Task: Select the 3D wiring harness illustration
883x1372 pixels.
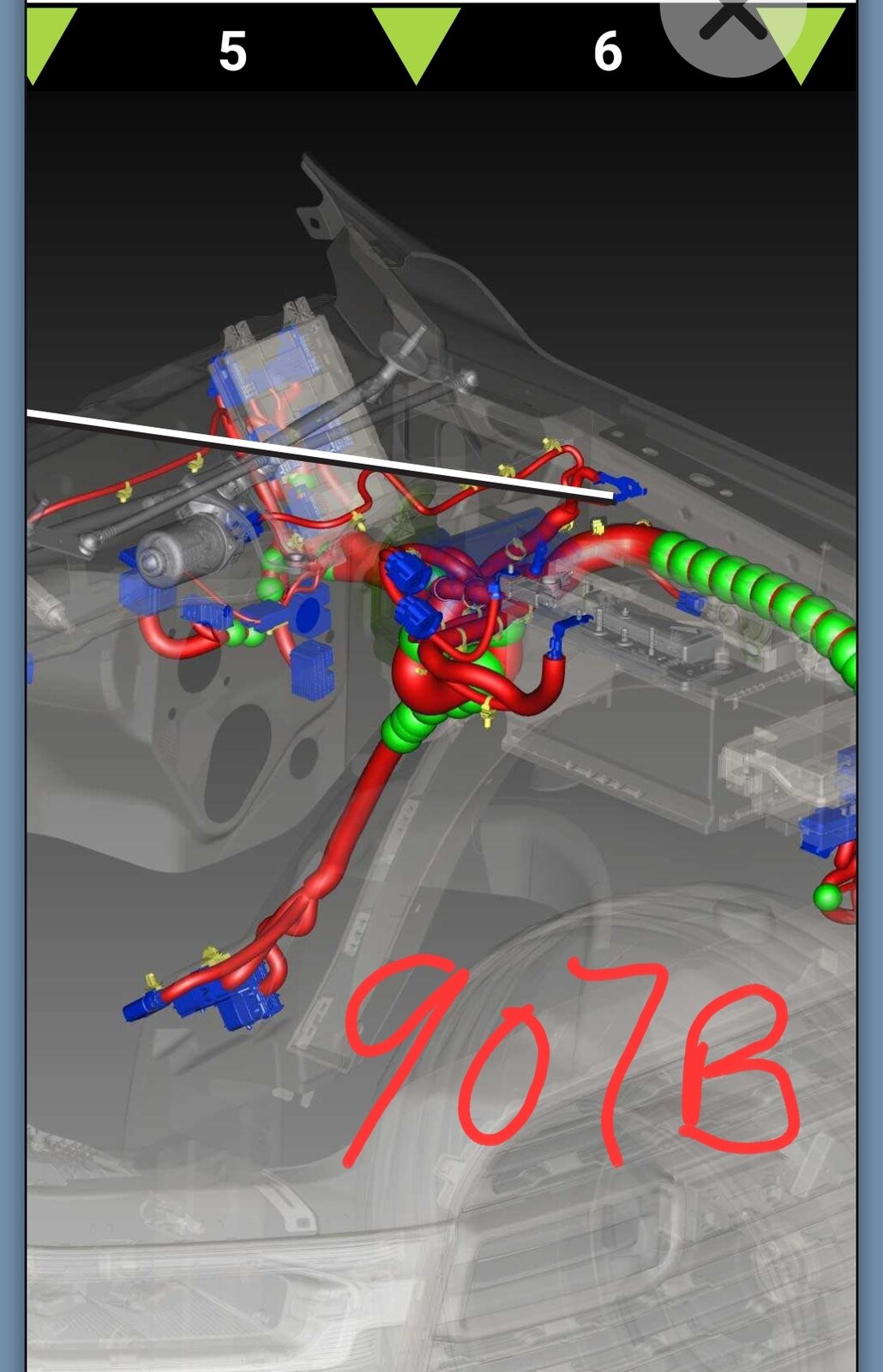Action: coord(441,731)
